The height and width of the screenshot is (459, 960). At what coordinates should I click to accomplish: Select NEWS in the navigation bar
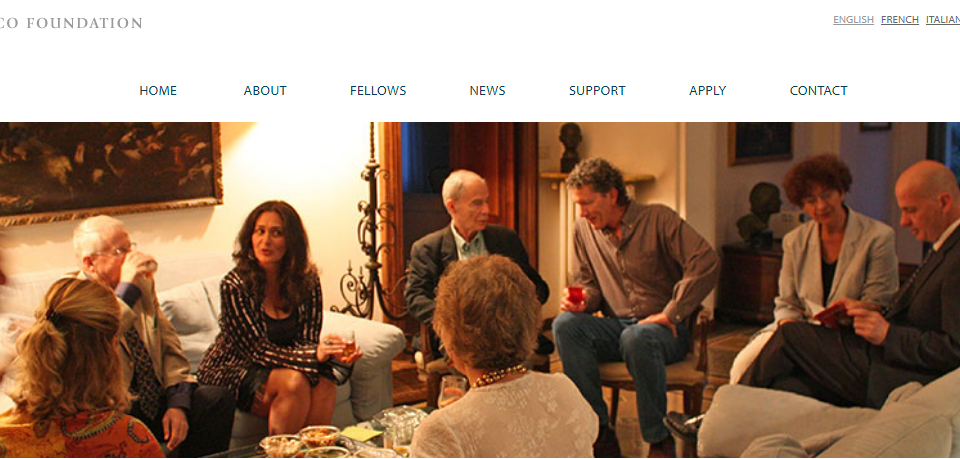(487, 91)
